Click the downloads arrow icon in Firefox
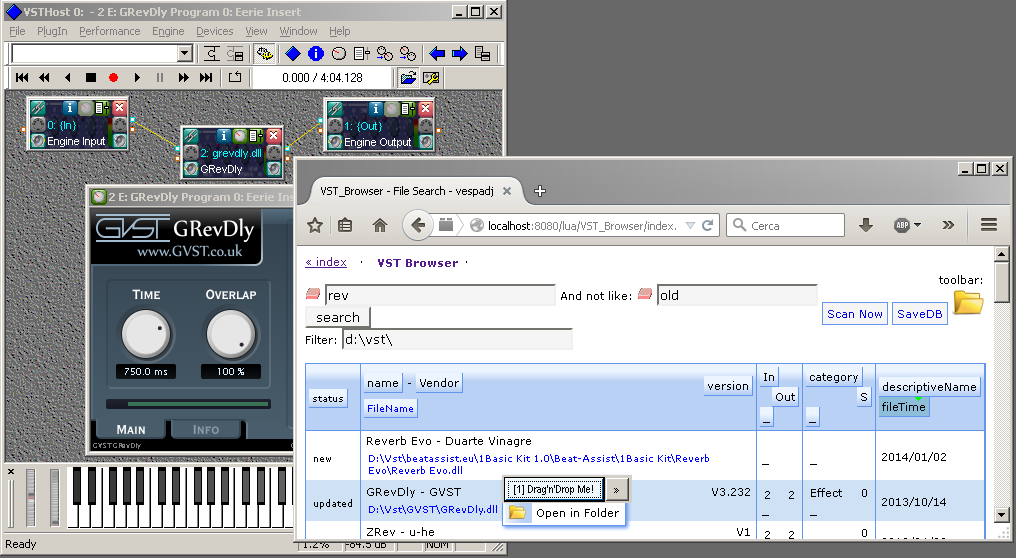Viewport: 1016px width, 558px height. tap(866, 226)
